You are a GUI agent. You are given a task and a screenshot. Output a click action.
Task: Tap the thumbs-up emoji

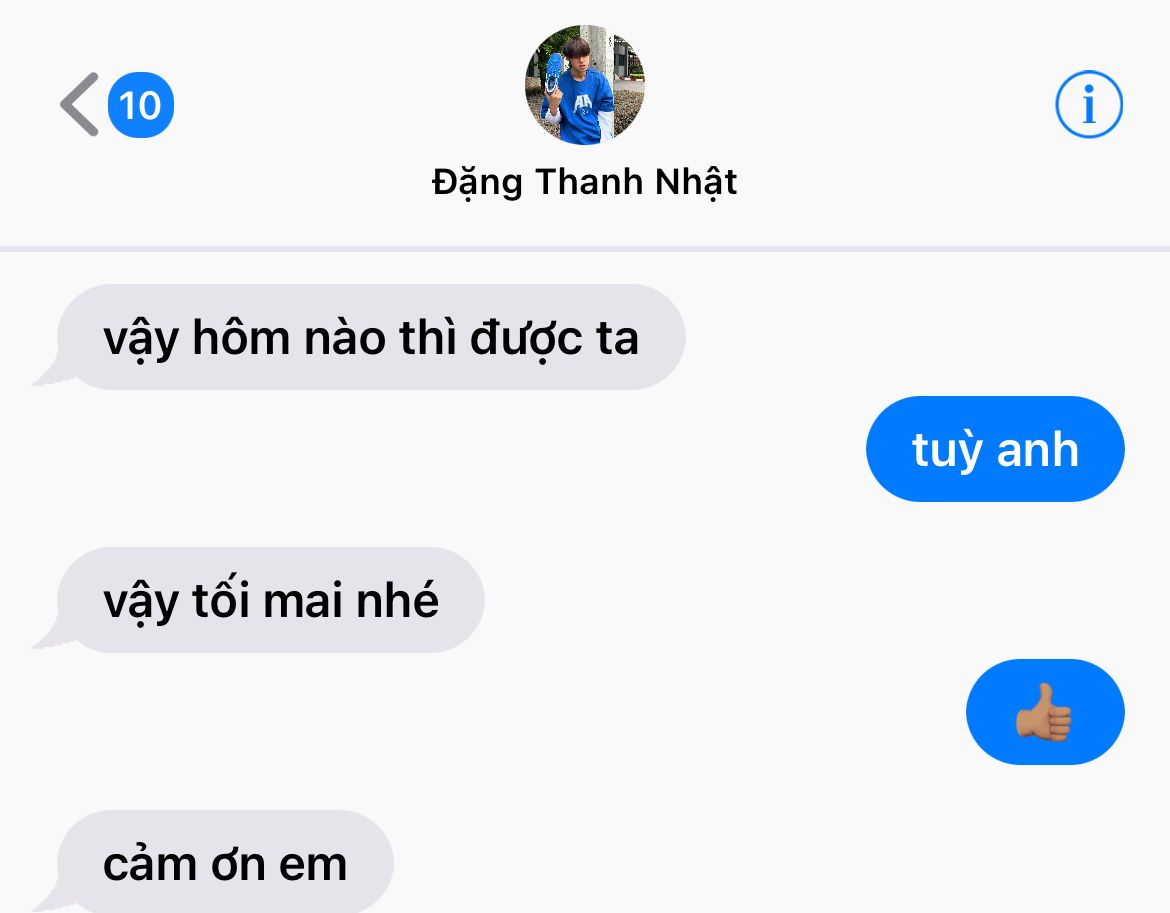pyautogui.click(x=1044, y=712)
